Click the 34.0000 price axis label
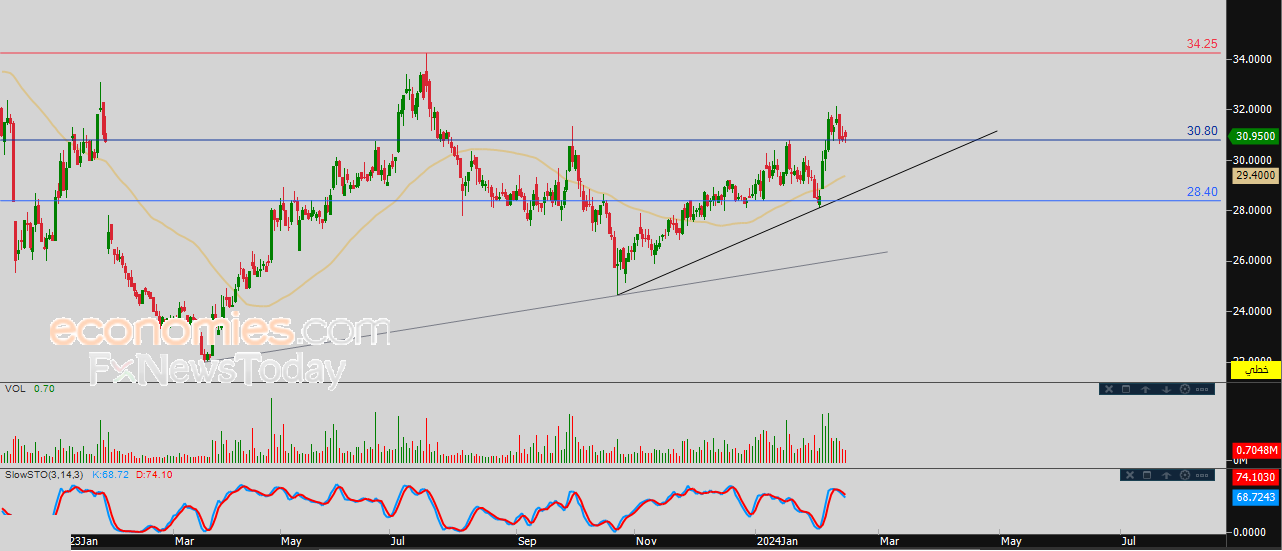 coord(1252,59)
